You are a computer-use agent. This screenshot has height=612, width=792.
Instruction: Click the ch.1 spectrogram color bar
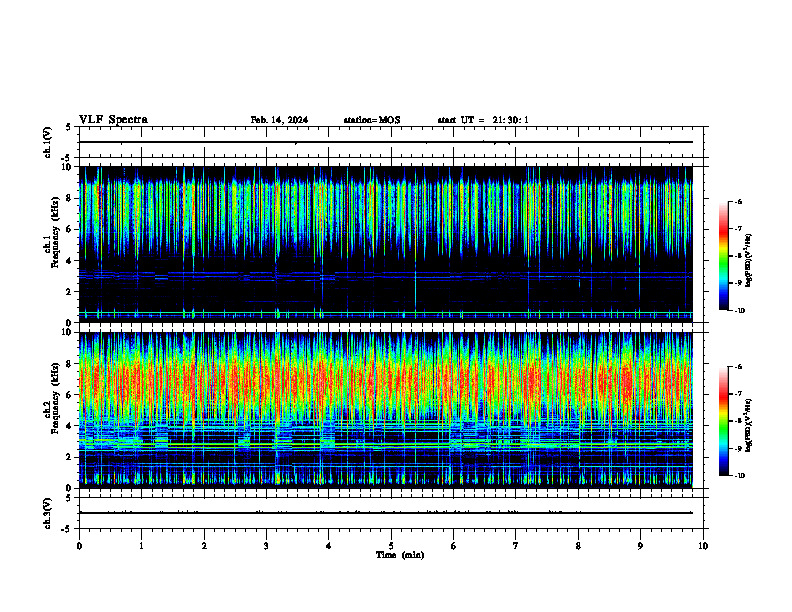[x=724, y=256]
